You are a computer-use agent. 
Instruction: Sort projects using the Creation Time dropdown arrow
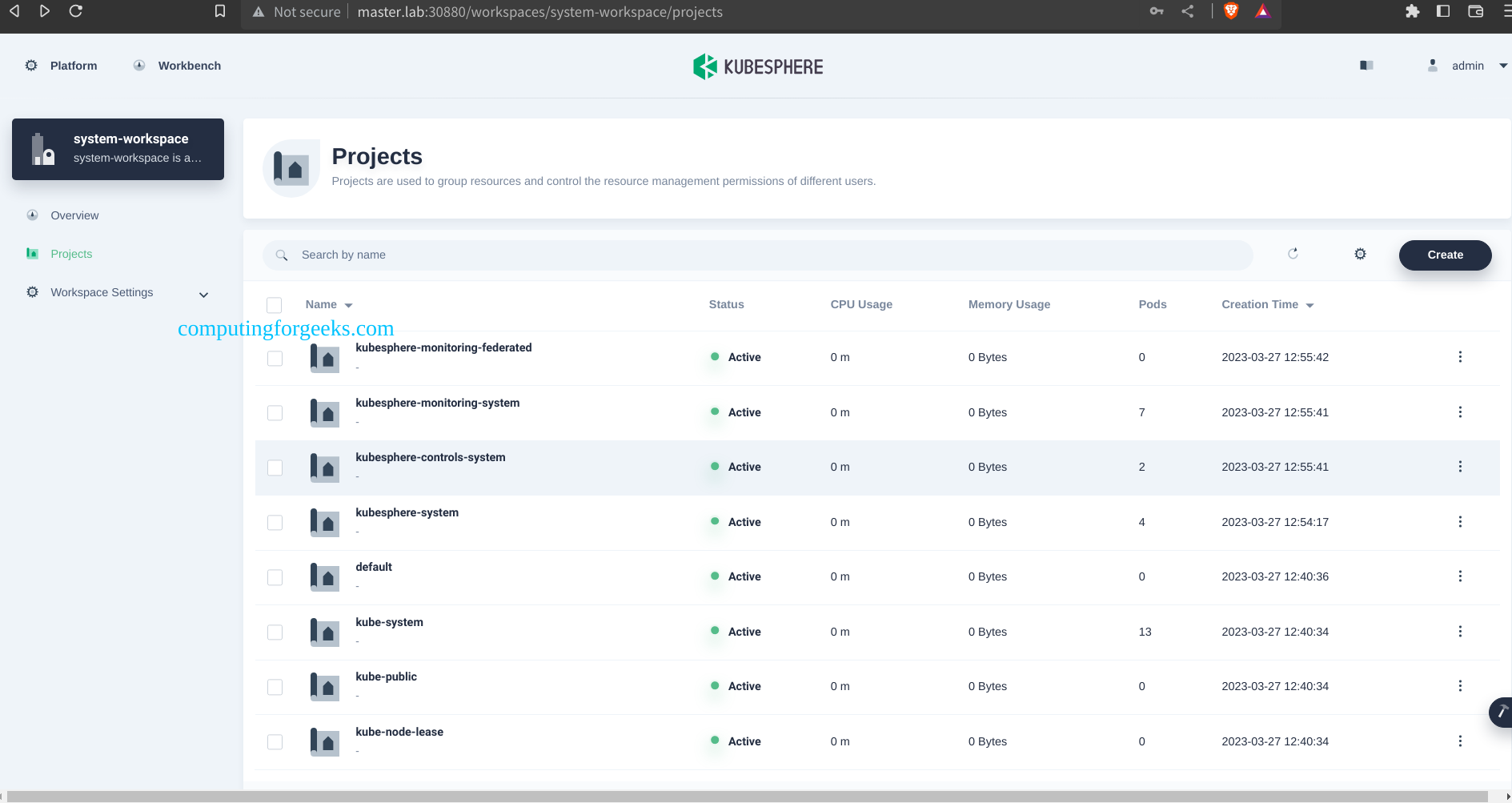1310,305
